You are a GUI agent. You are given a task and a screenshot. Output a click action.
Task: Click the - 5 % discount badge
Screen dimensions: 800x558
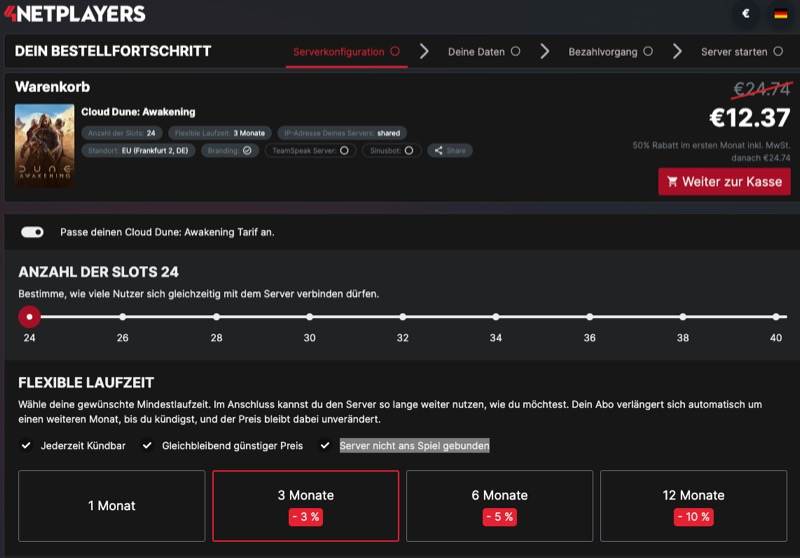point(499,517)
